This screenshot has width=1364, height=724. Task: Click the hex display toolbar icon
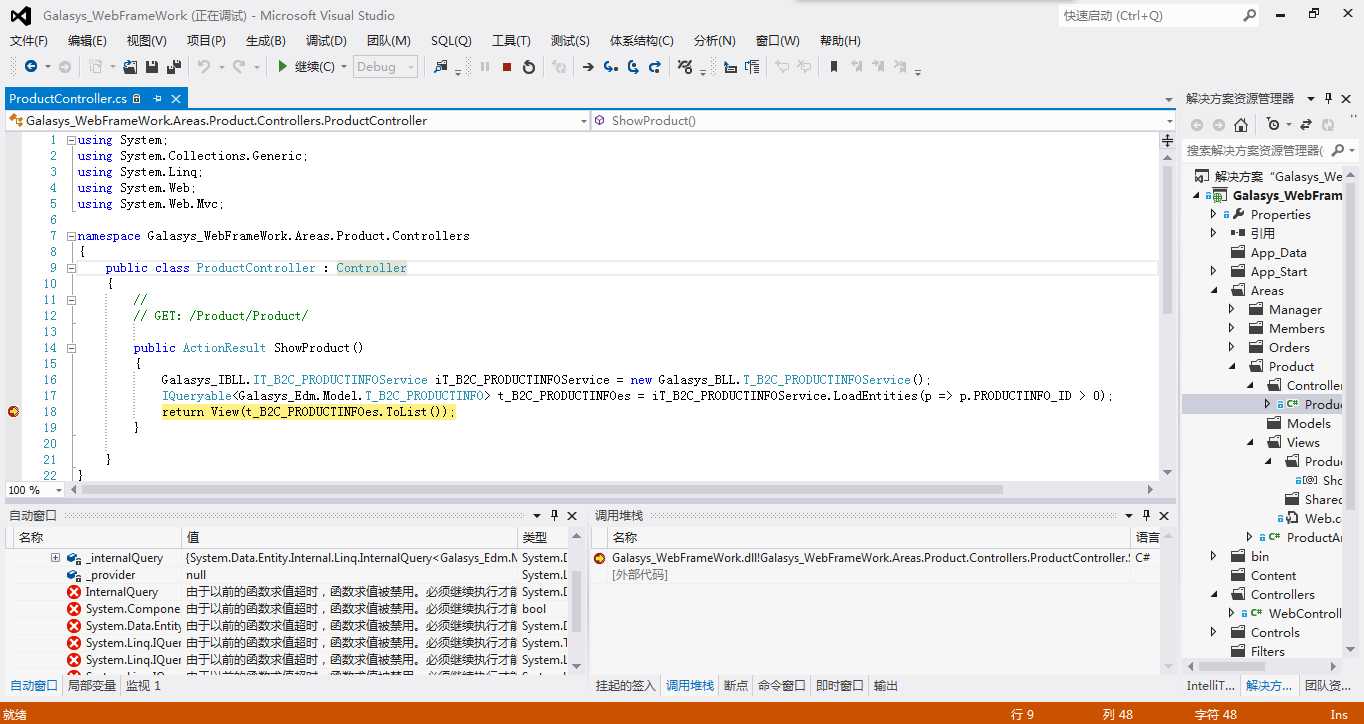tap(685, 67)
